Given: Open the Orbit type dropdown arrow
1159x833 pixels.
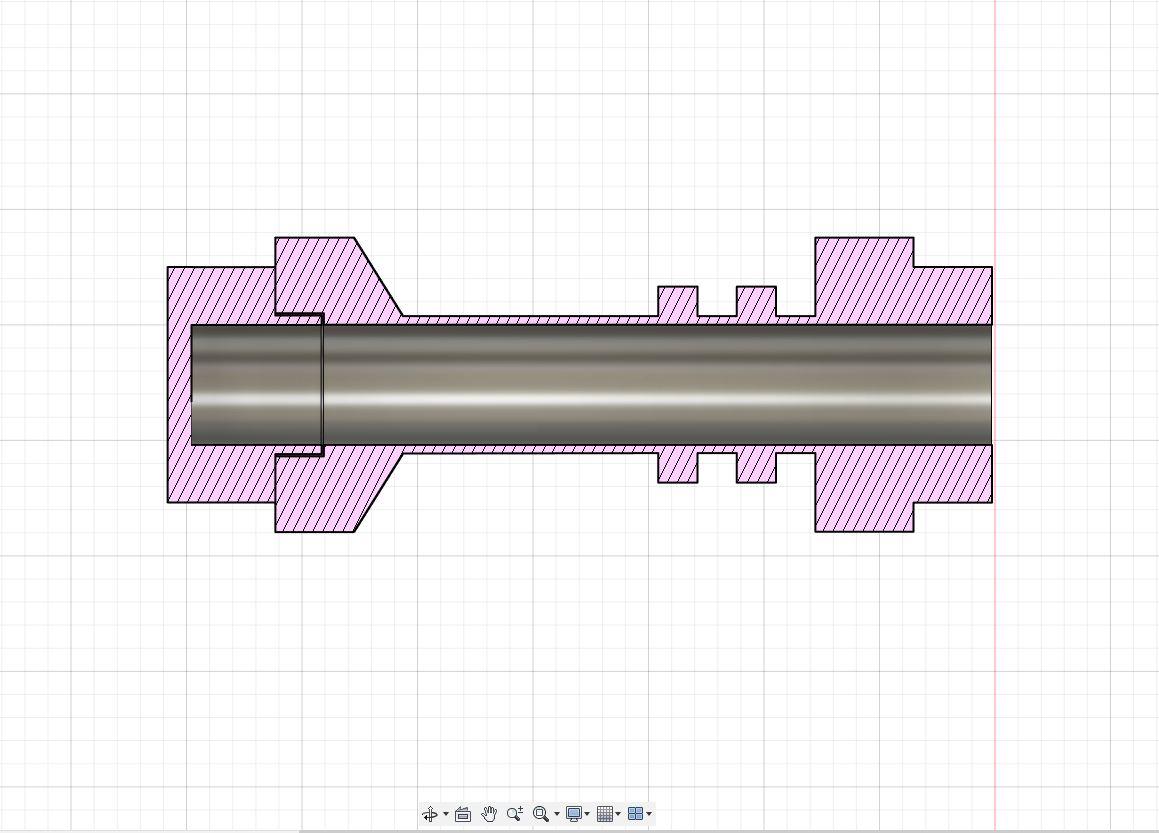Looking at the screenshot, I should [446, 815].
